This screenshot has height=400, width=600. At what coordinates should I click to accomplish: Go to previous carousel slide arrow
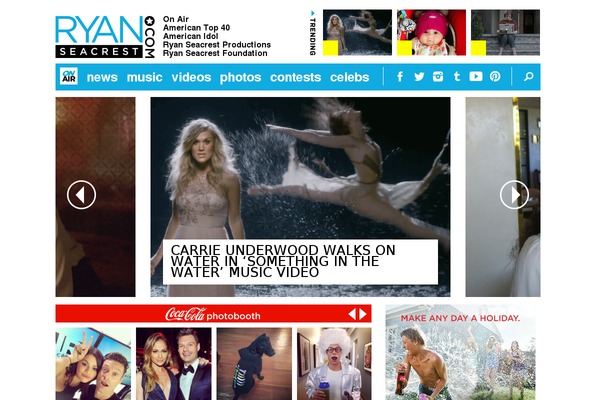coord(82,195)
